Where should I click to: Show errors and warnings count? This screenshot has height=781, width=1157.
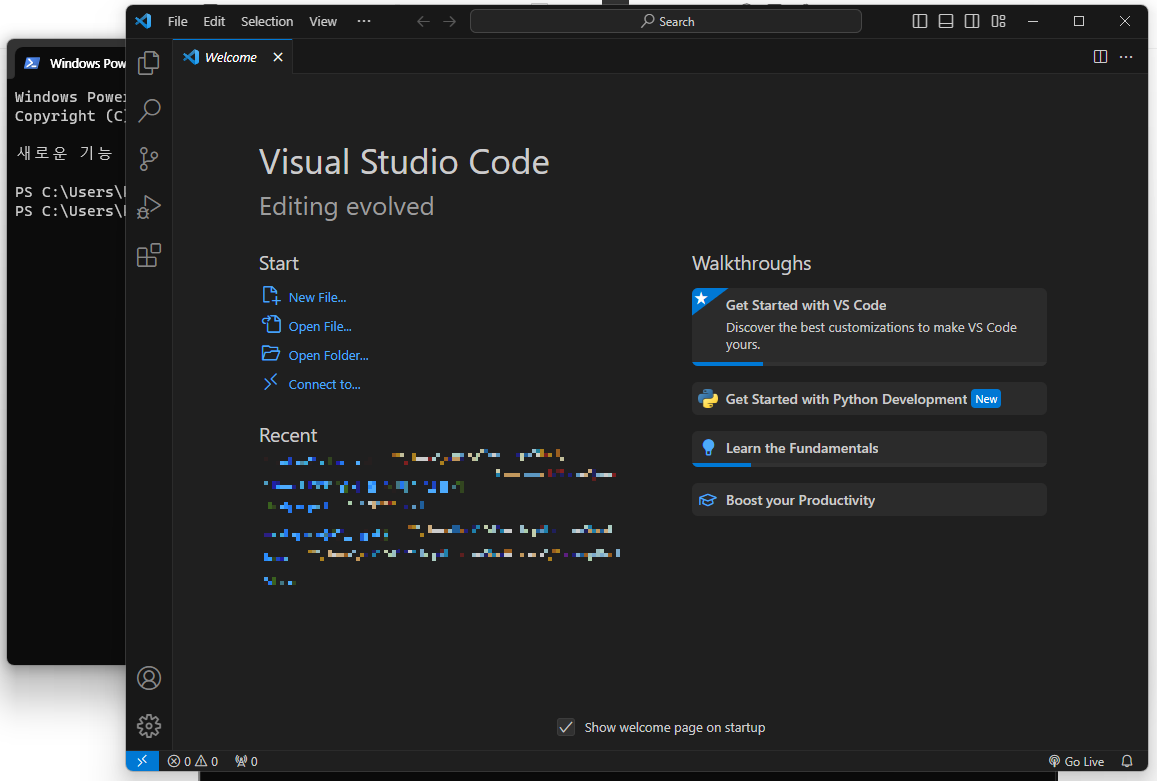(193, 761)
